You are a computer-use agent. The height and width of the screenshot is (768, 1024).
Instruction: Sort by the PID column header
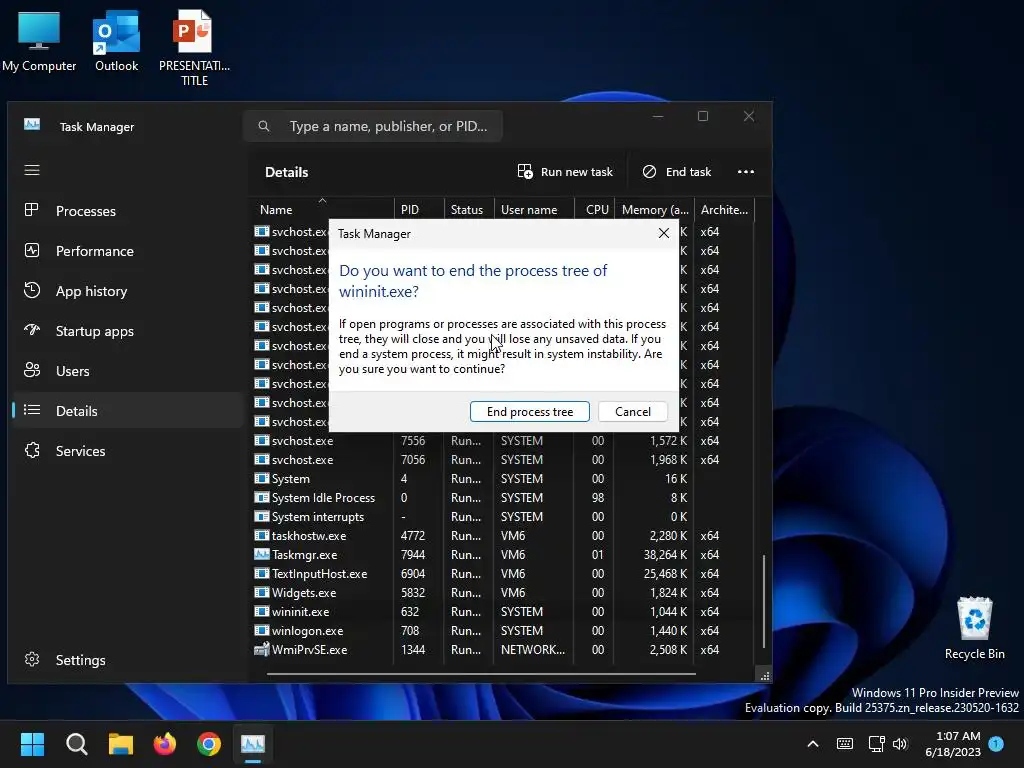(419, 210)
